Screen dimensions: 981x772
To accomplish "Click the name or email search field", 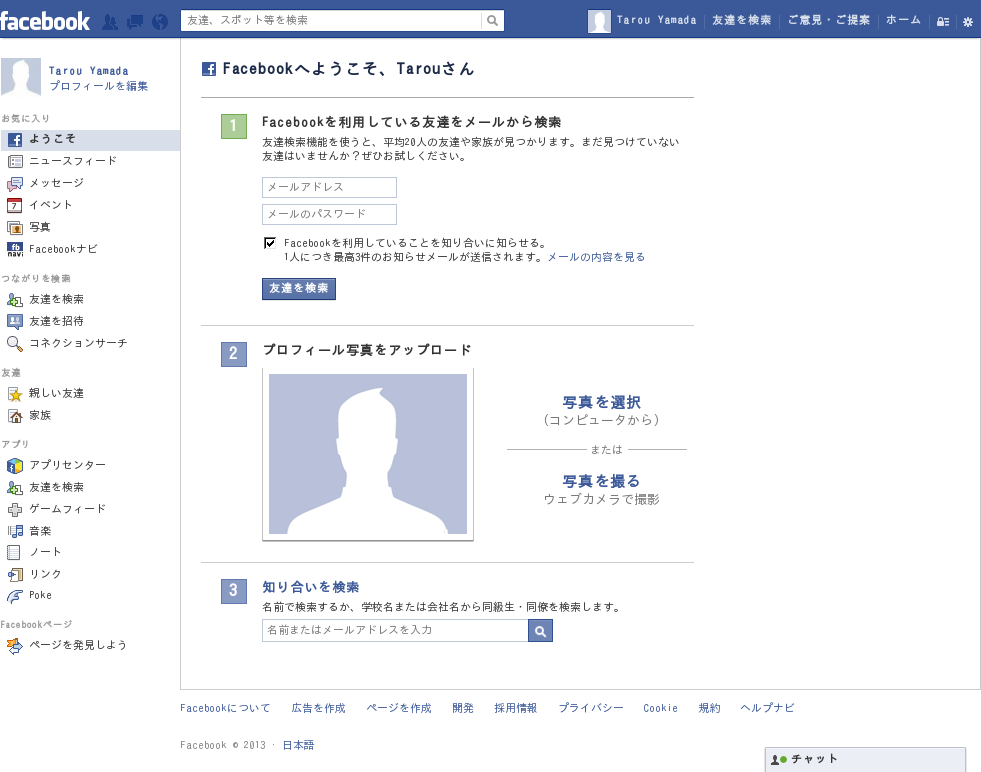I will pyautogui.click(x=395, y=631).
